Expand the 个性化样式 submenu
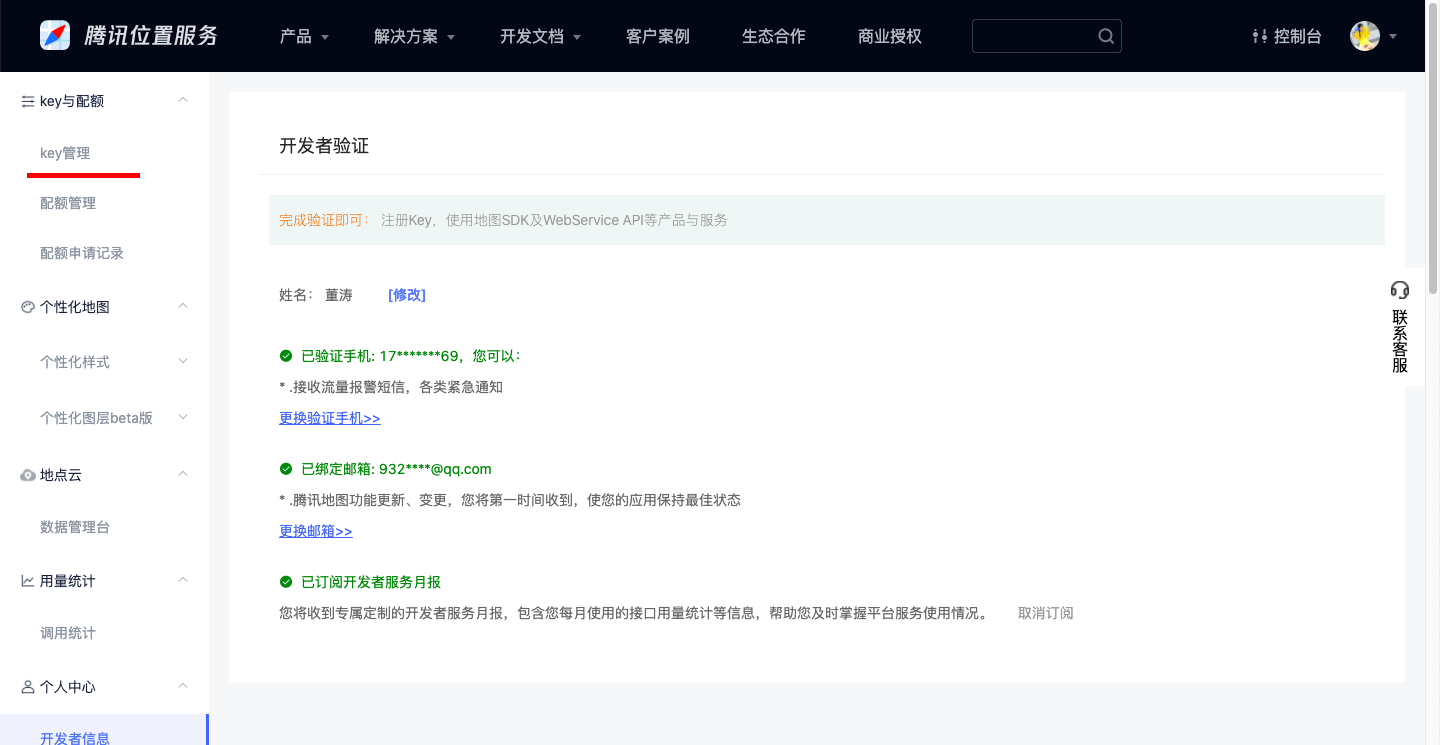 [183, 361]
